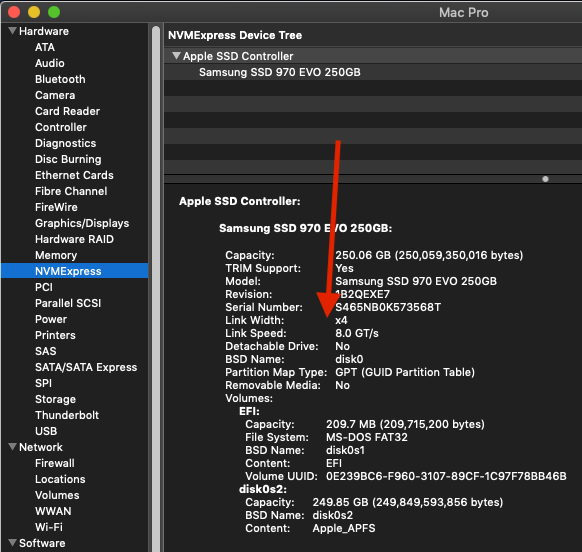Select Printers in the sidebar
This screenshot has width=582, height=552.
click(x=55, y=334)
